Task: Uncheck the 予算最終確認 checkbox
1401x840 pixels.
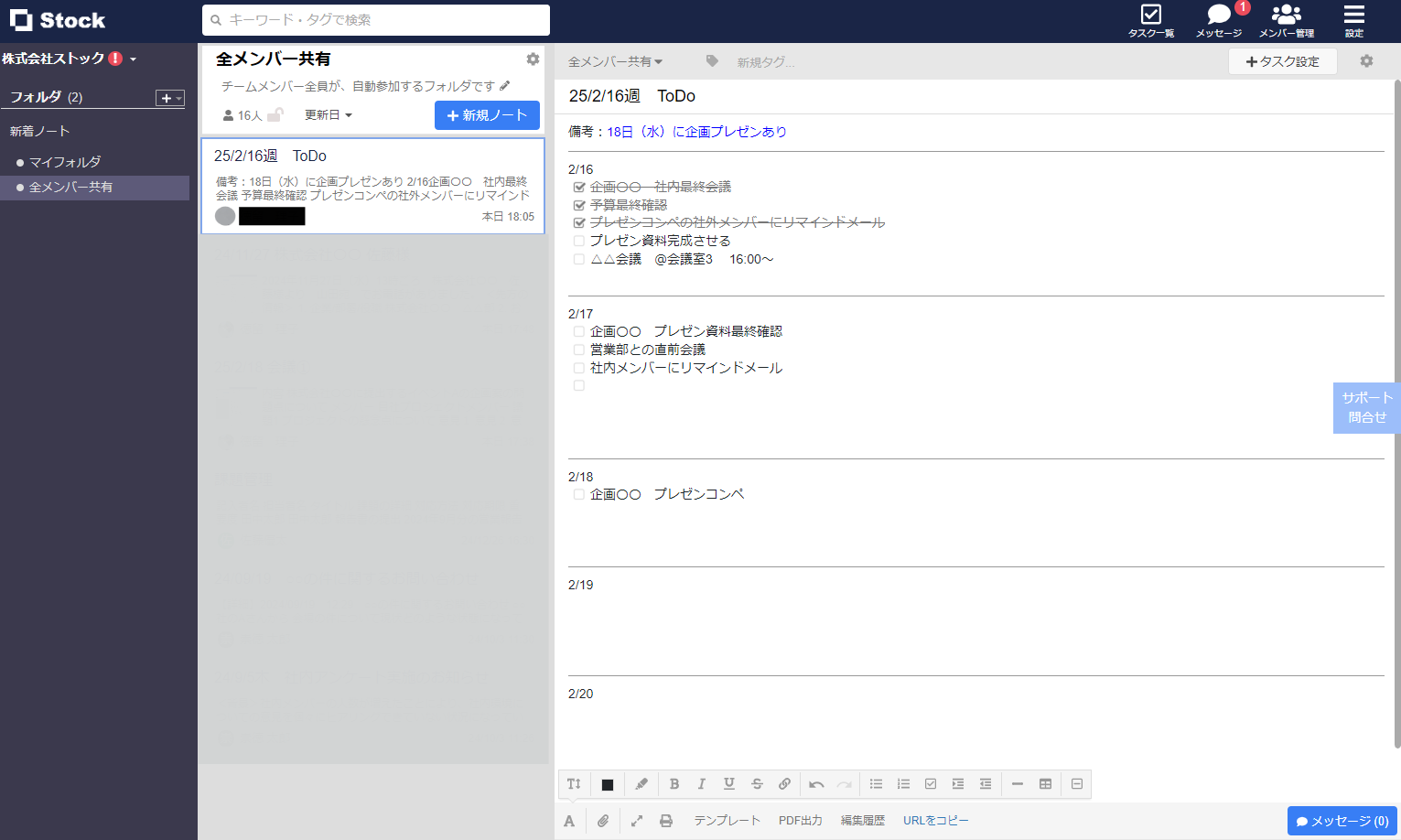Action: 579,205
